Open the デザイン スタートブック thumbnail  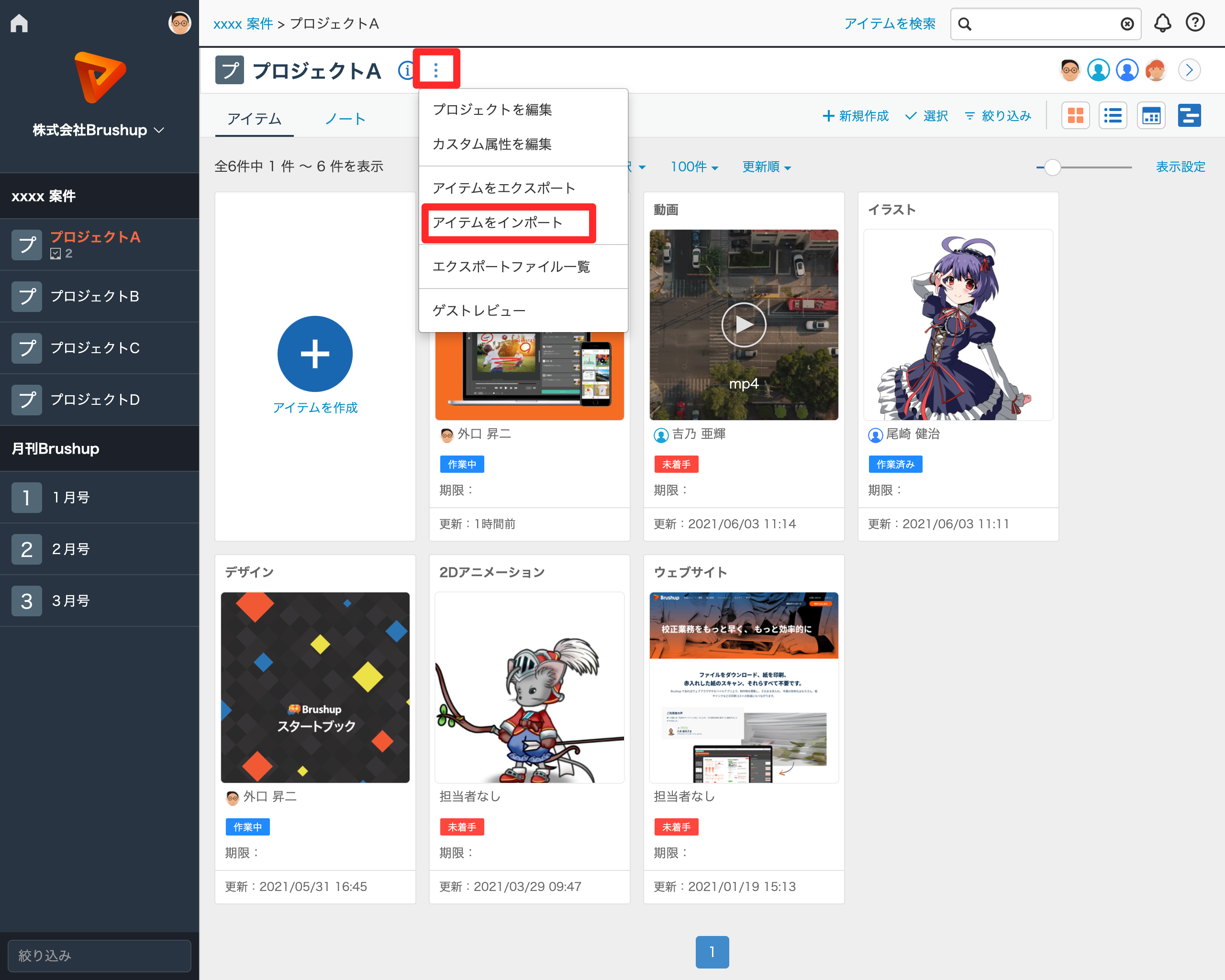click(315, 688)
